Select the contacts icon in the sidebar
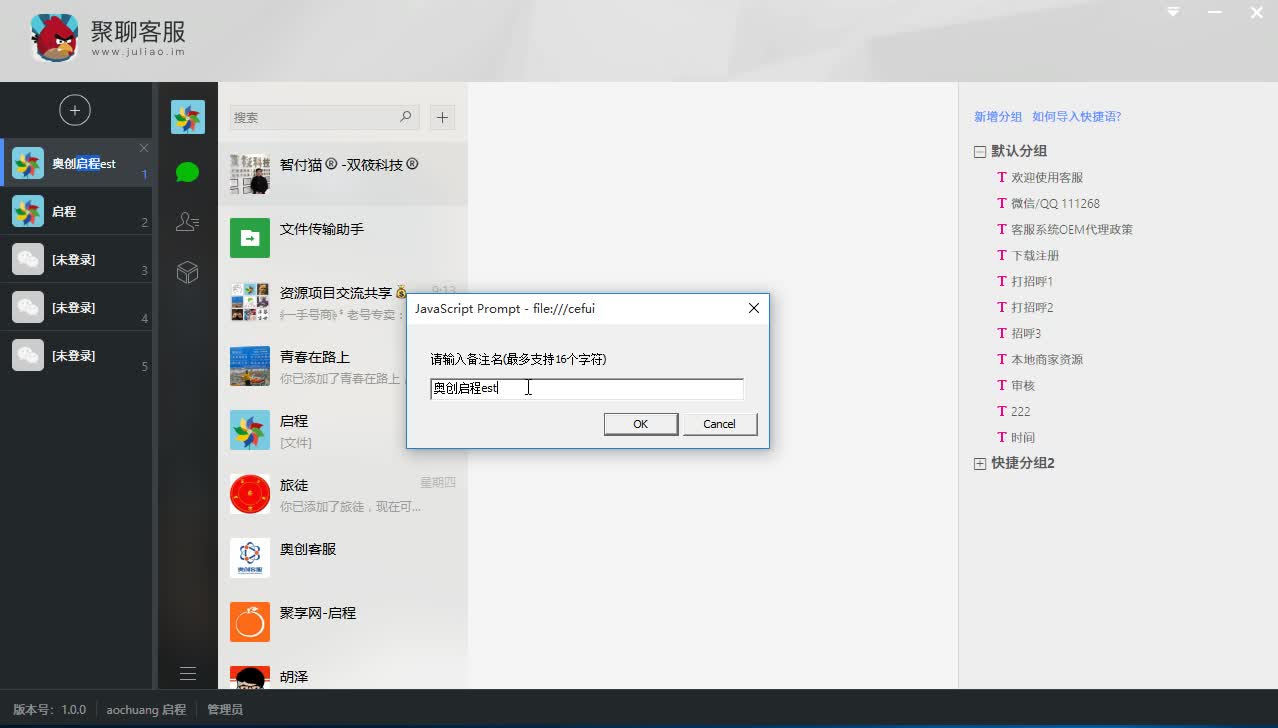The width and height of the screenshot is (1278, 728). [x=187, y=222]
